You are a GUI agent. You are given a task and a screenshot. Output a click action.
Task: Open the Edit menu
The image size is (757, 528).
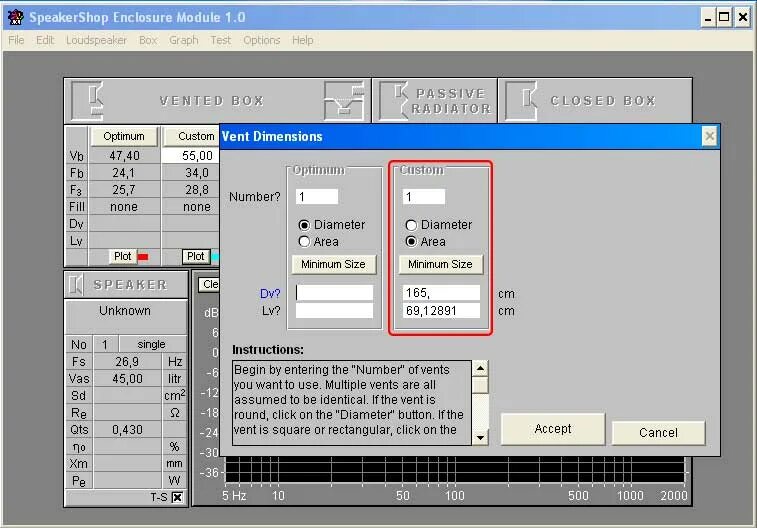tap(45, 40)
